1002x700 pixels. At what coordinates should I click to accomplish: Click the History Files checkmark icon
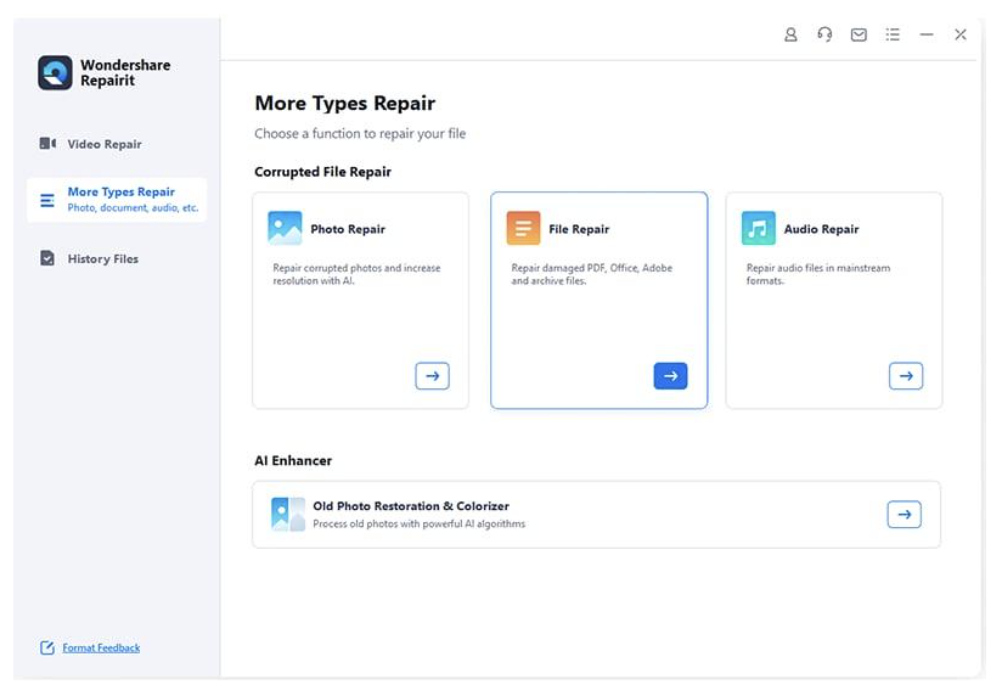tap(47, 258)
